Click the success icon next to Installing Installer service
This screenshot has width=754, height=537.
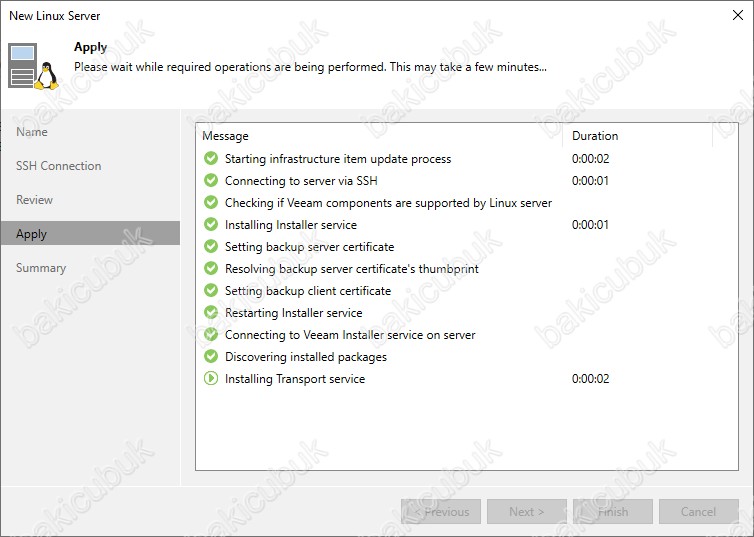click(211, 224)
